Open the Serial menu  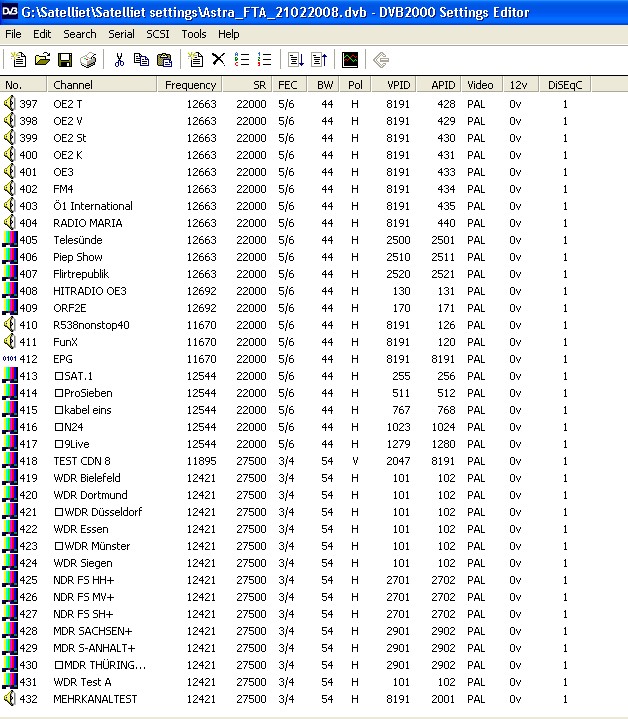pyautogui.click(x=121, y=34)
